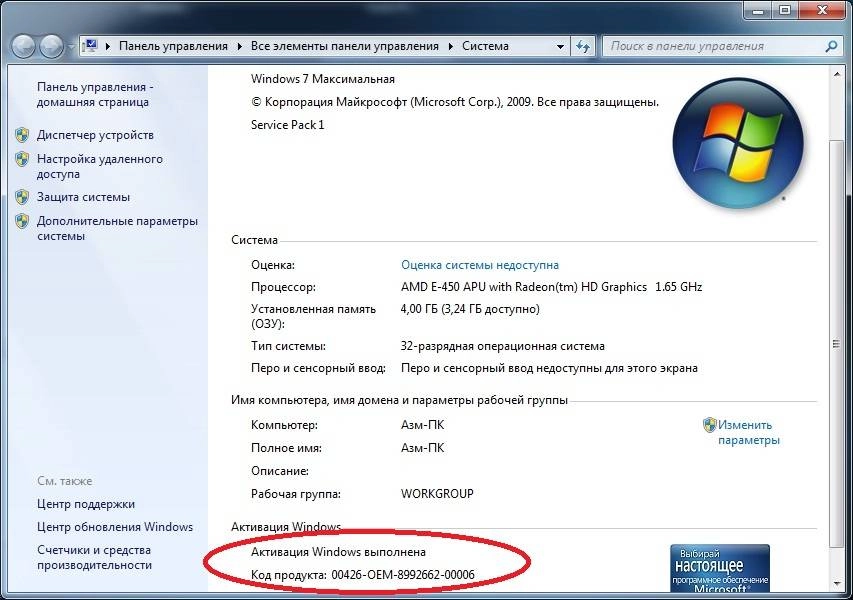Click 'Windows 7 Максимальная' edition text
Viewport: 853px width, 600px height.
[x=323, y=79]
